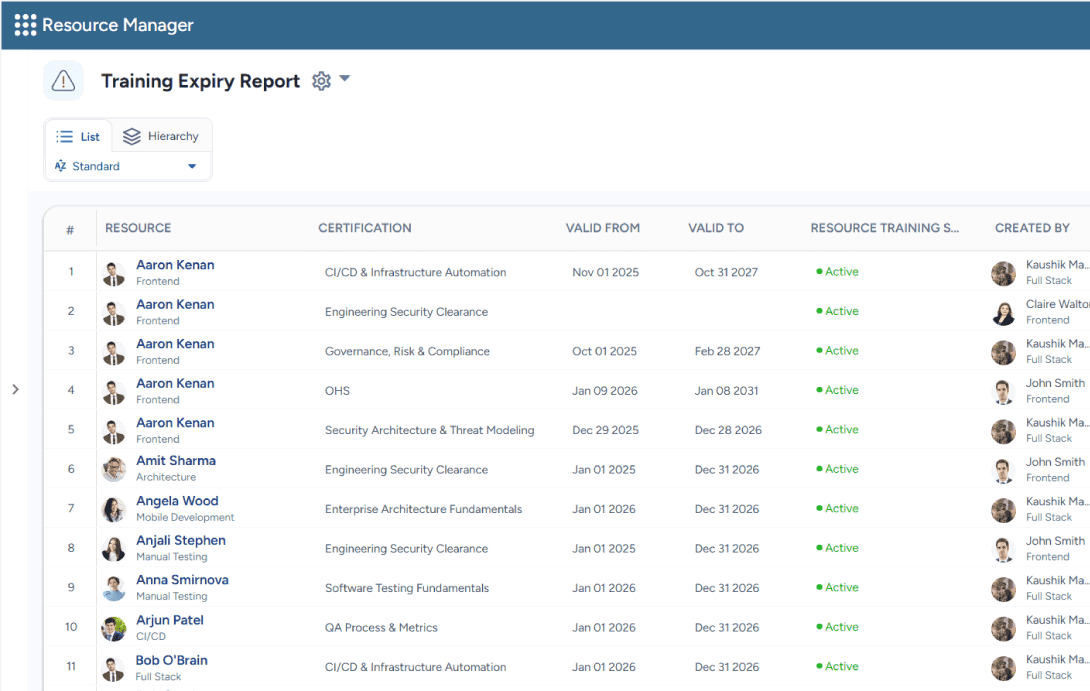Viewport: 1090px width, 691px height.
Task: Click the Resource Manager title
Action: (x=117, y=25)
